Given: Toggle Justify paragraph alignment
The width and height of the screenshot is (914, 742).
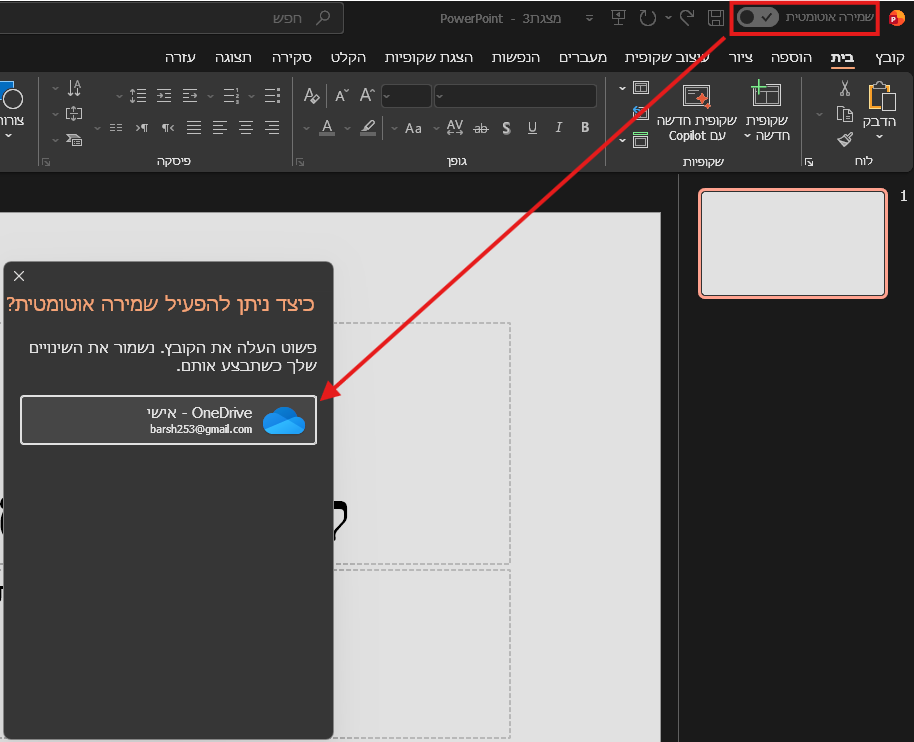Looking at the screenshot, I should pyautogui.click(x=194, y=128).
